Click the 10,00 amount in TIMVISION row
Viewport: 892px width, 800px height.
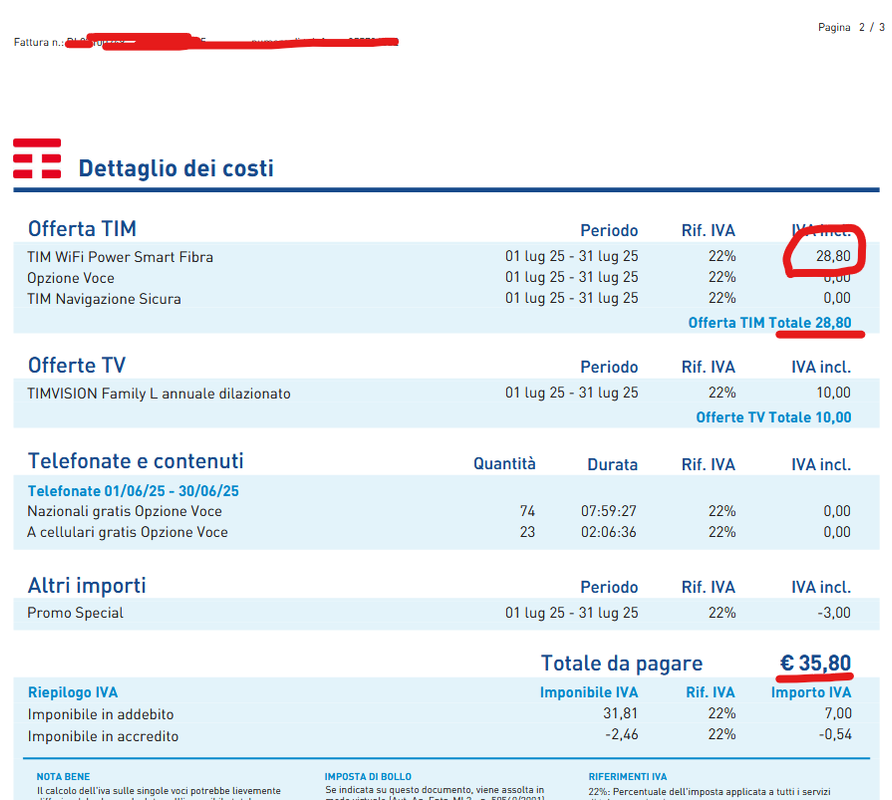[833, 393]
